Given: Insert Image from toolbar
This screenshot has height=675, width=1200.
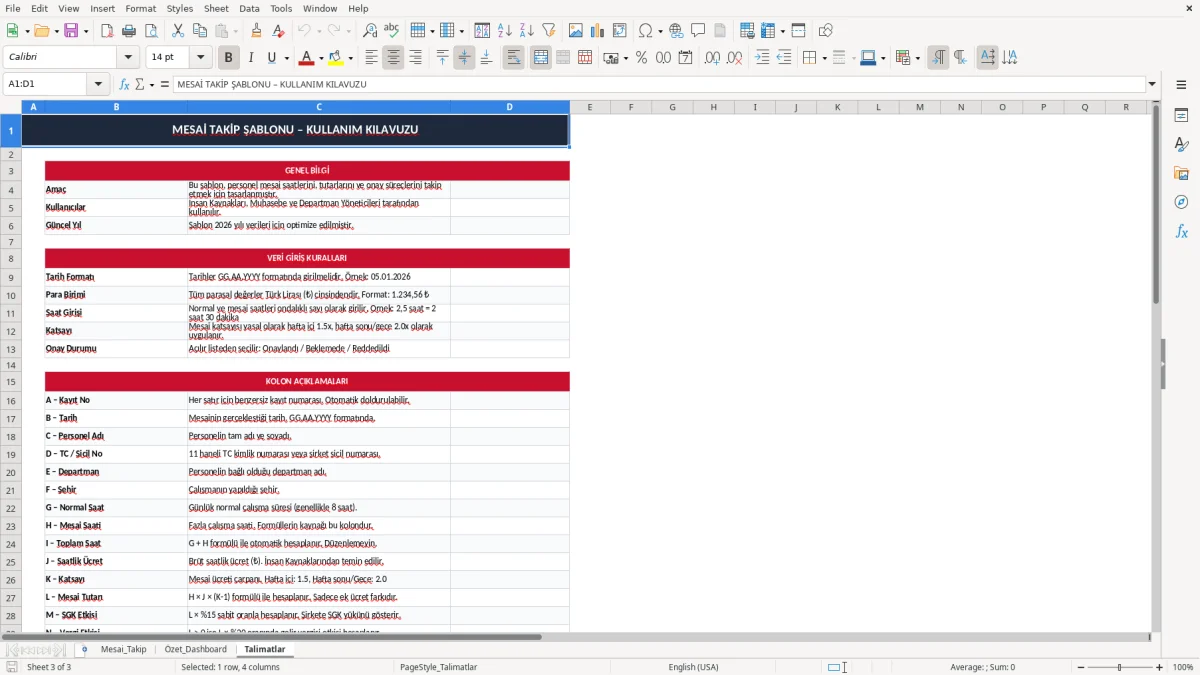Looking at the screenshot, I should point(576,31).
